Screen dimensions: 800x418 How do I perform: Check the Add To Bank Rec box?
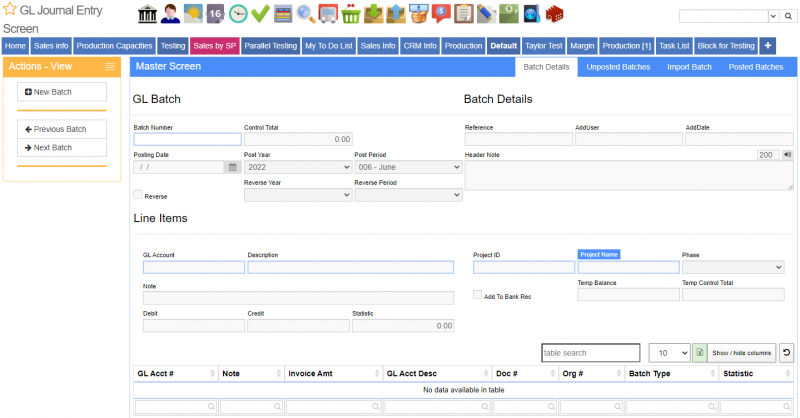click(477, 295)
